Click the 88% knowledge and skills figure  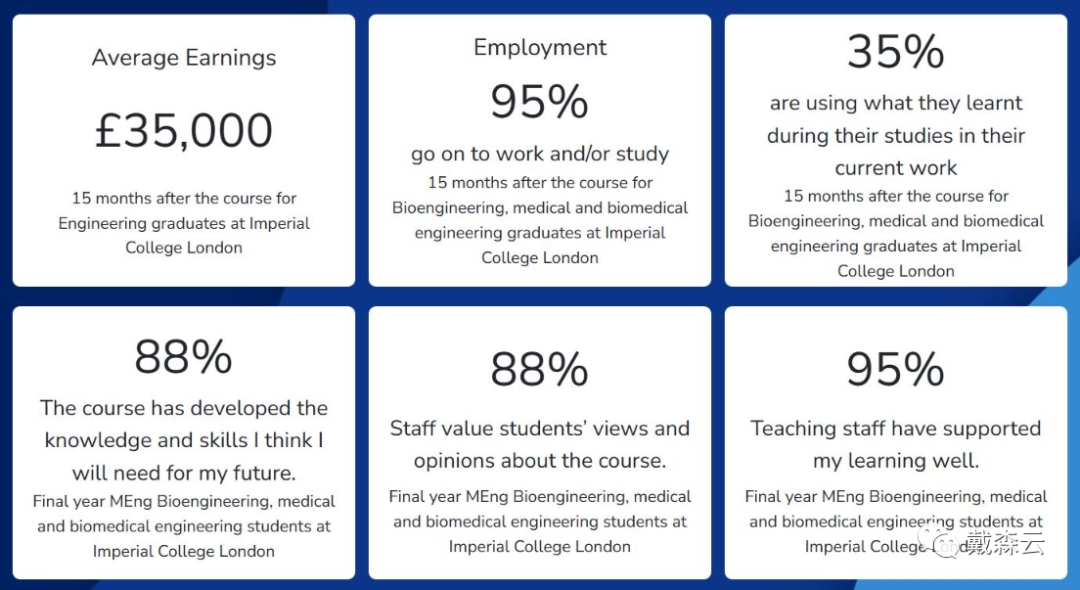coord(183,357)
